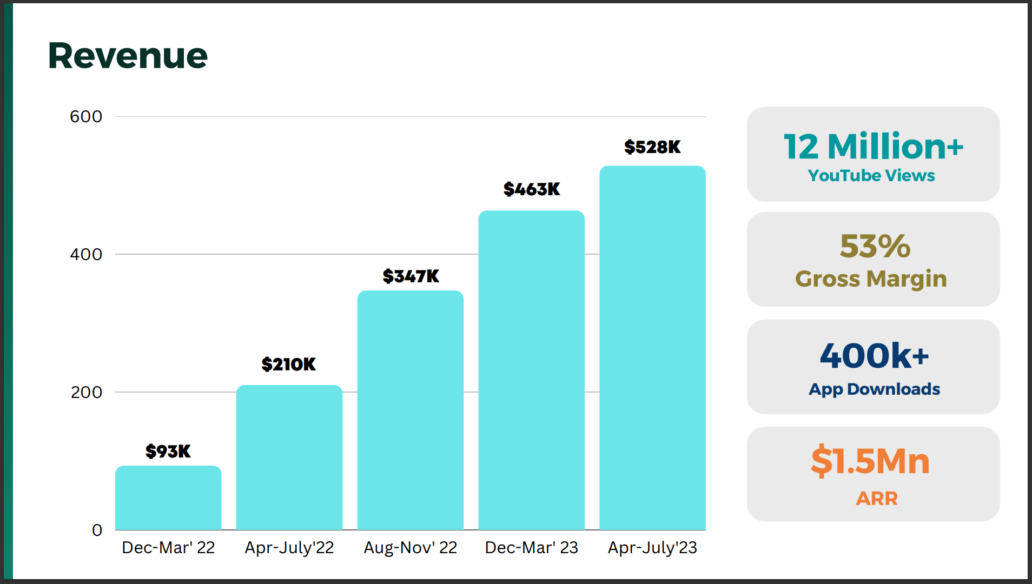Screen dimensions: 1032x584
Task: Click the Aug-Nov' 22 x-axis label
Action: (x=411, y=548)
